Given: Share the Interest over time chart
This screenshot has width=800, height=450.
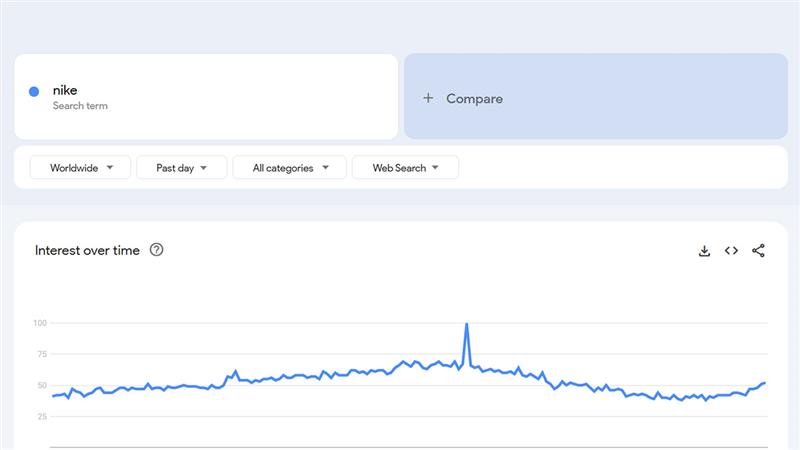Looking at the screenshot, I should click(x=758, y=251).
